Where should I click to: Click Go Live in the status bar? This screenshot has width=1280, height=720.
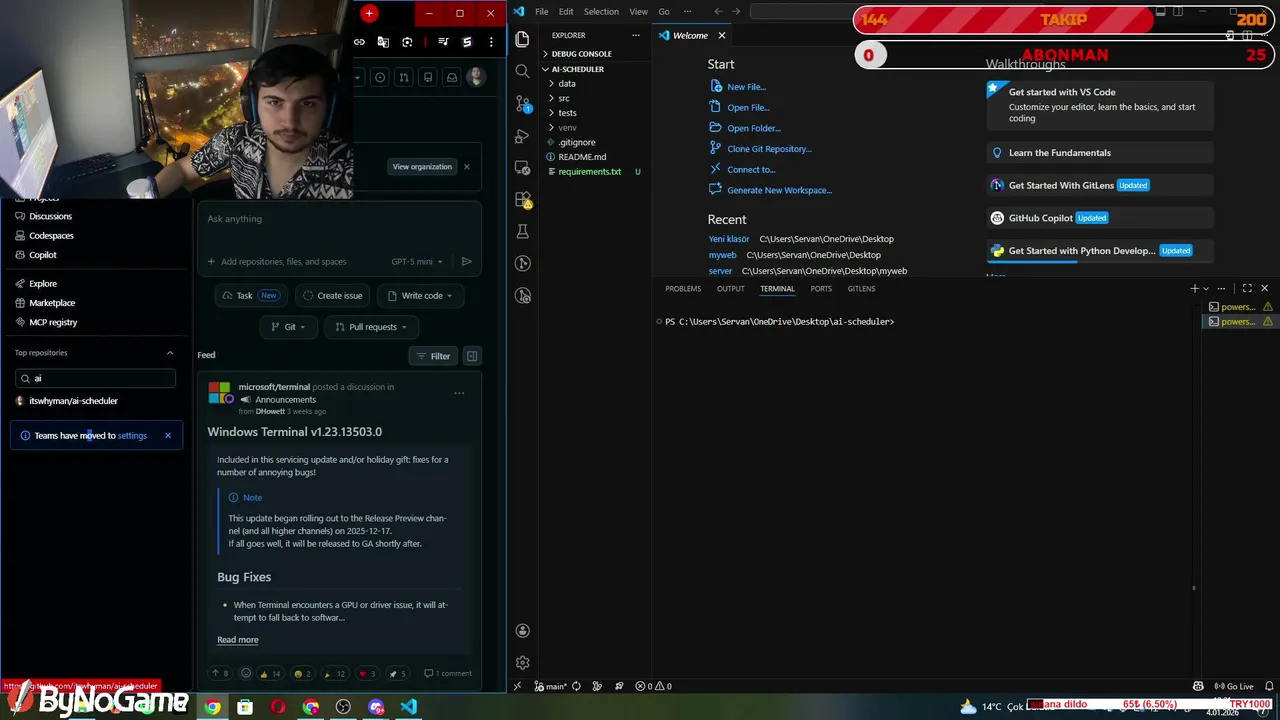(x=1233, y=686)
